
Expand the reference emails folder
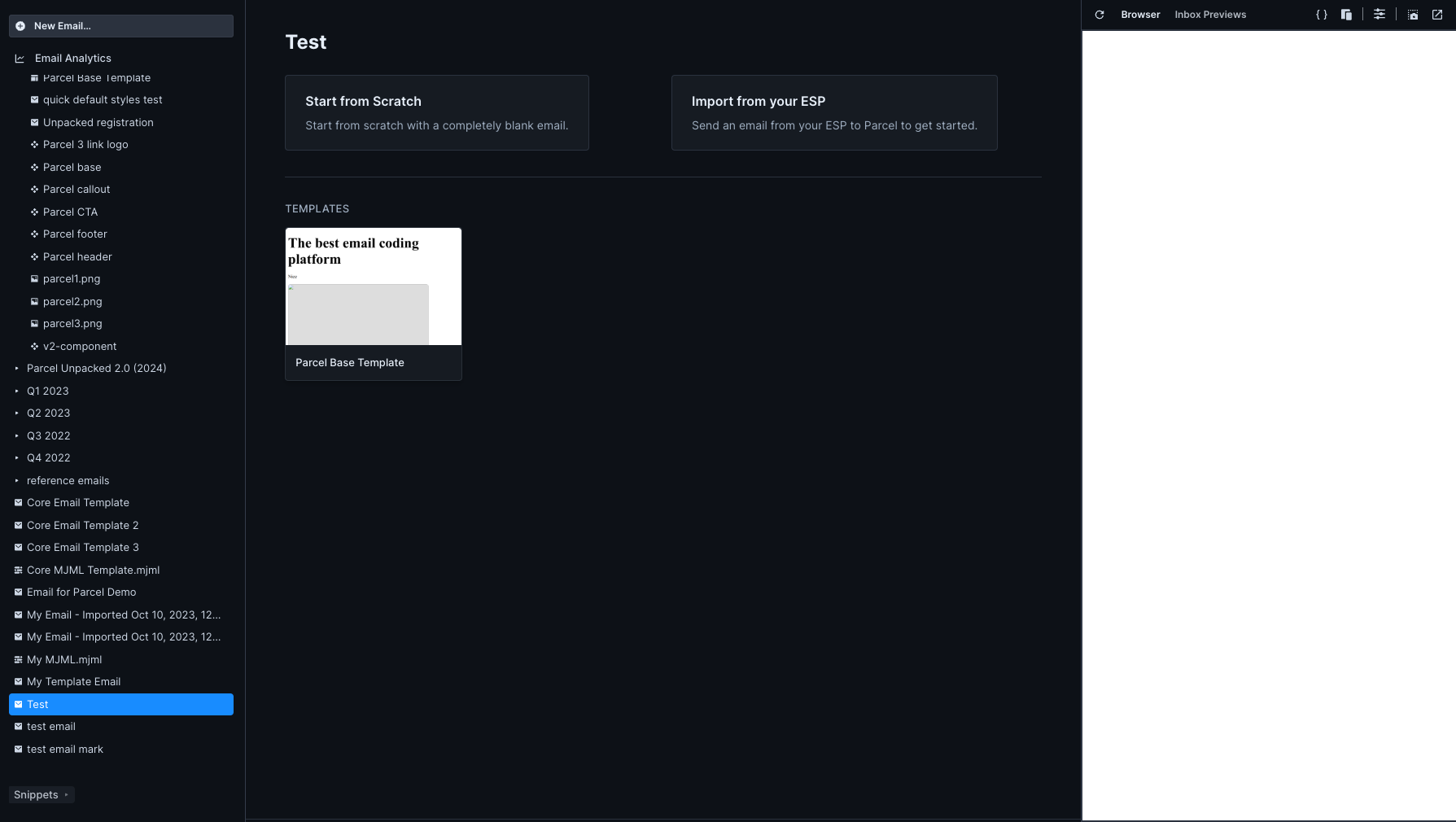click(17, 481)
